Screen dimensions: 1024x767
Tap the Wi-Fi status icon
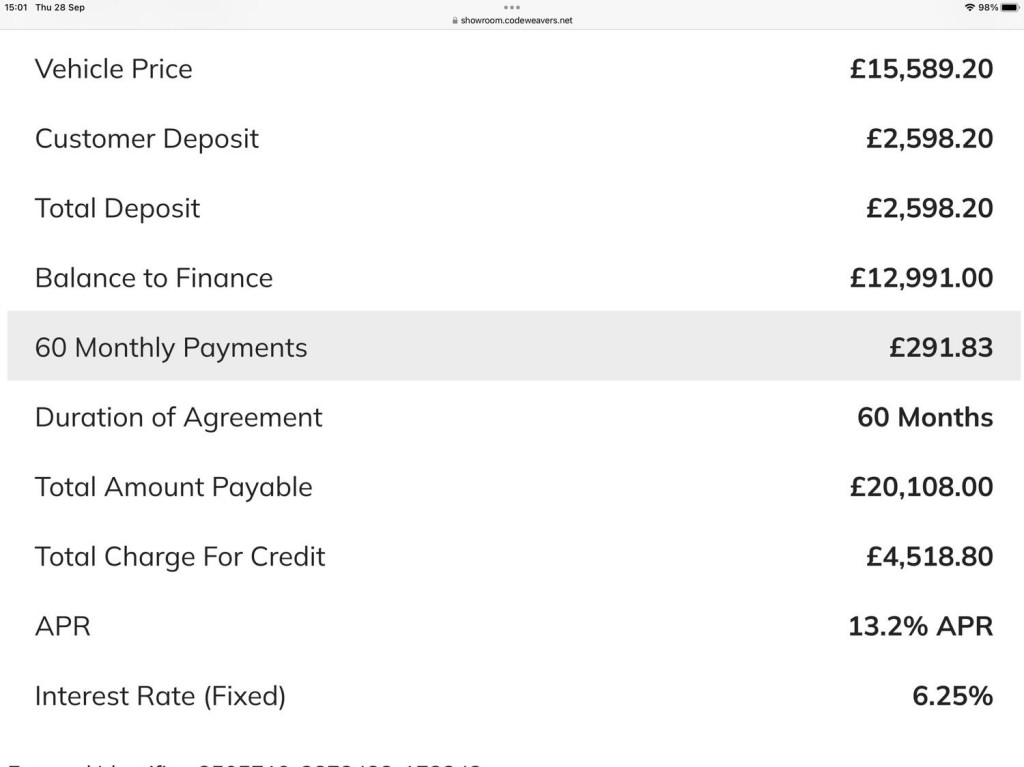point(969,8)
